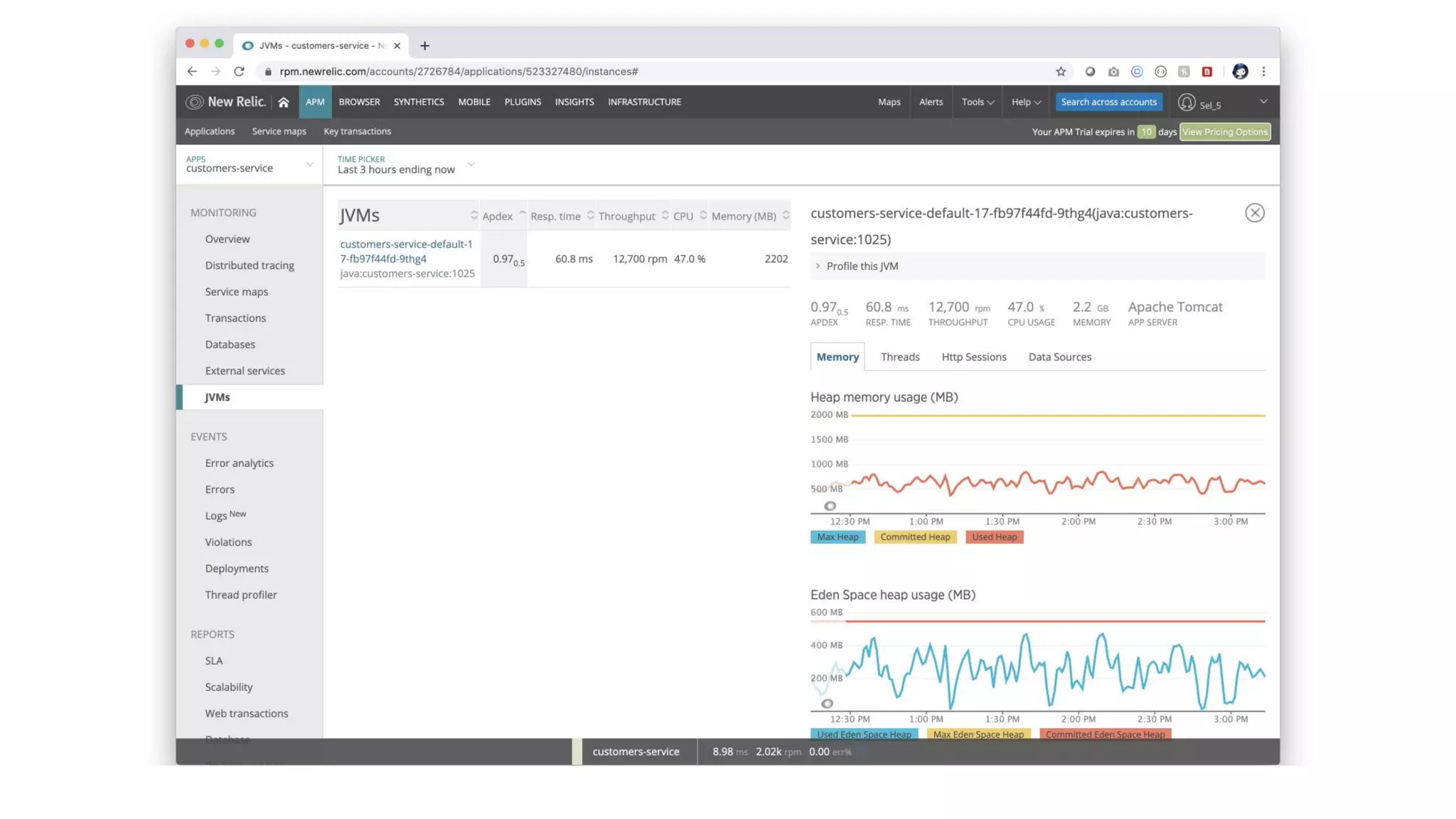Switch to the Threads tab

coord(899,358)
